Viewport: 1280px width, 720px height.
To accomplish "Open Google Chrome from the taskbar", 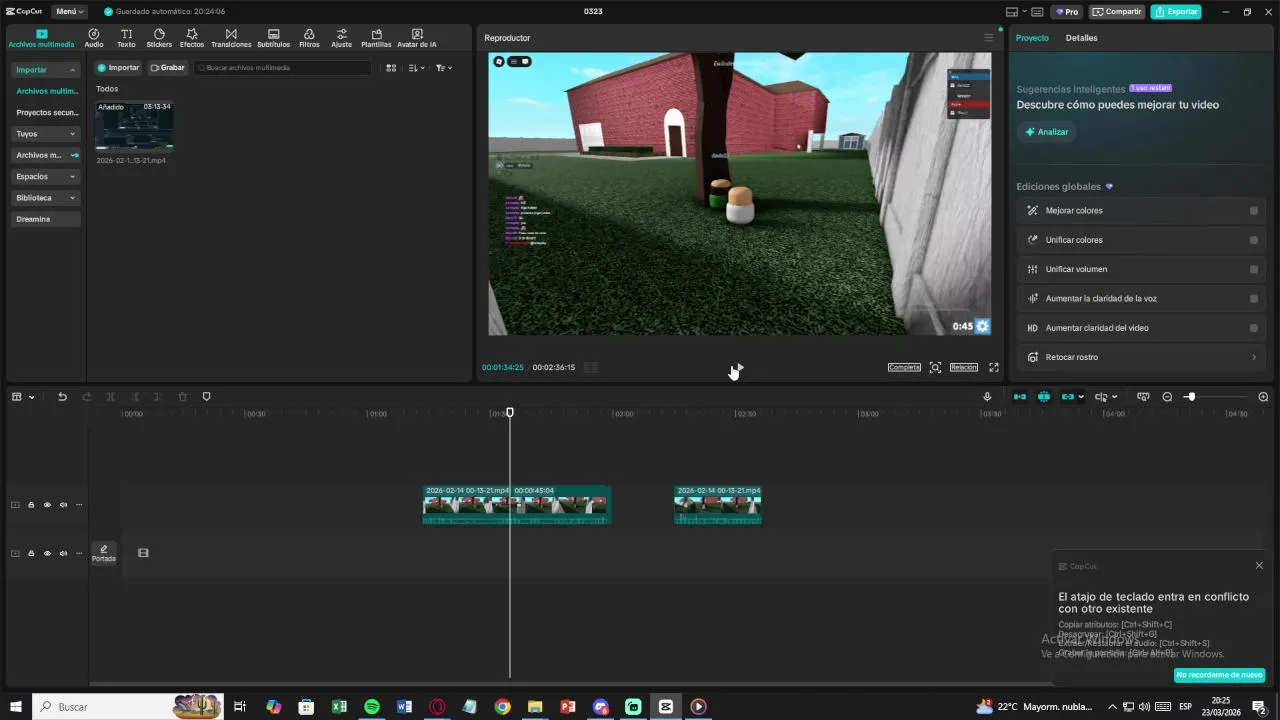I will pos(502,707).
